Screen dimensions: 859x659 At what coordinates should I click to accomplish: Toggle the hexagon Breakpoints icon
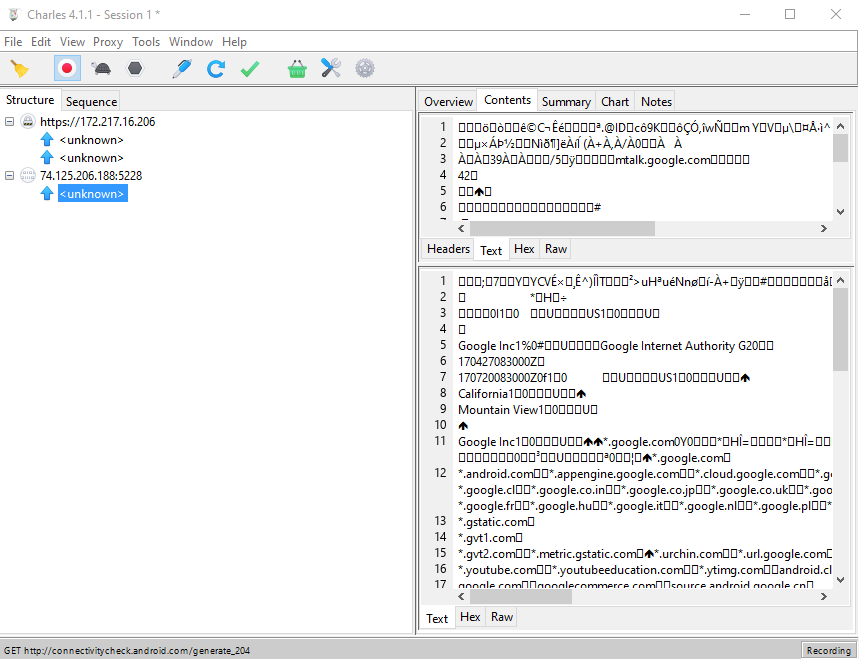(134, 69)
